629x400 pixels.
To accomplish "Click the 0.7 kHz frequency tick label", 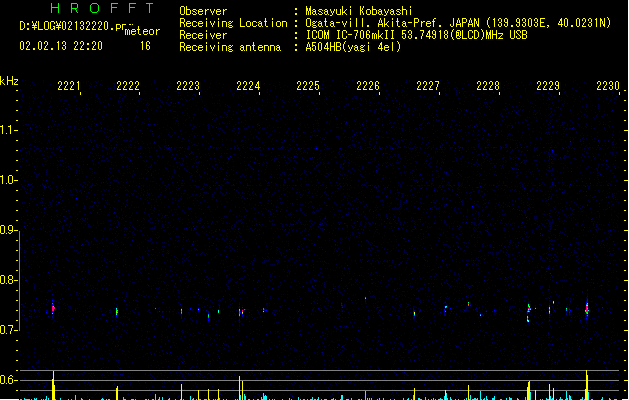I will coord(7,330).
